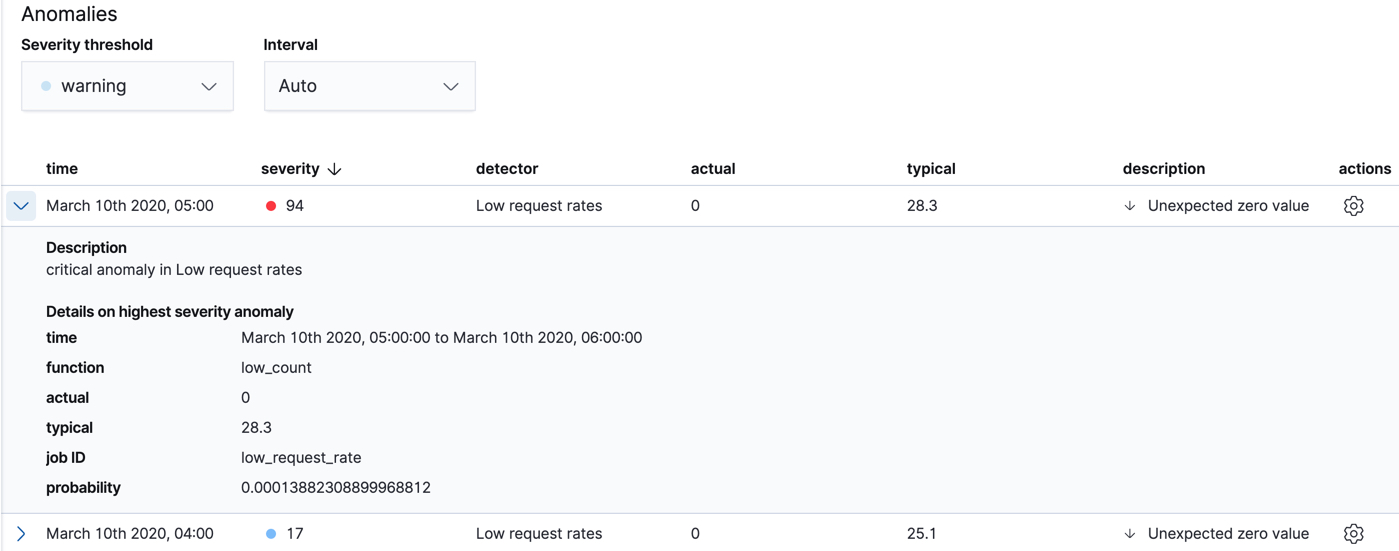
Task: Sort table by time column header
Action: click(62, 169)
